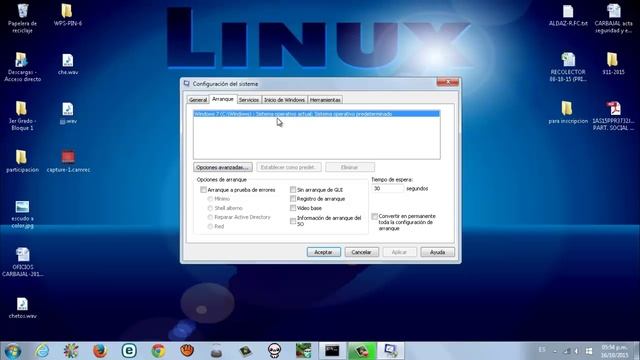
Task: Select the Mínimo radio button
Action: coord(210,199)
